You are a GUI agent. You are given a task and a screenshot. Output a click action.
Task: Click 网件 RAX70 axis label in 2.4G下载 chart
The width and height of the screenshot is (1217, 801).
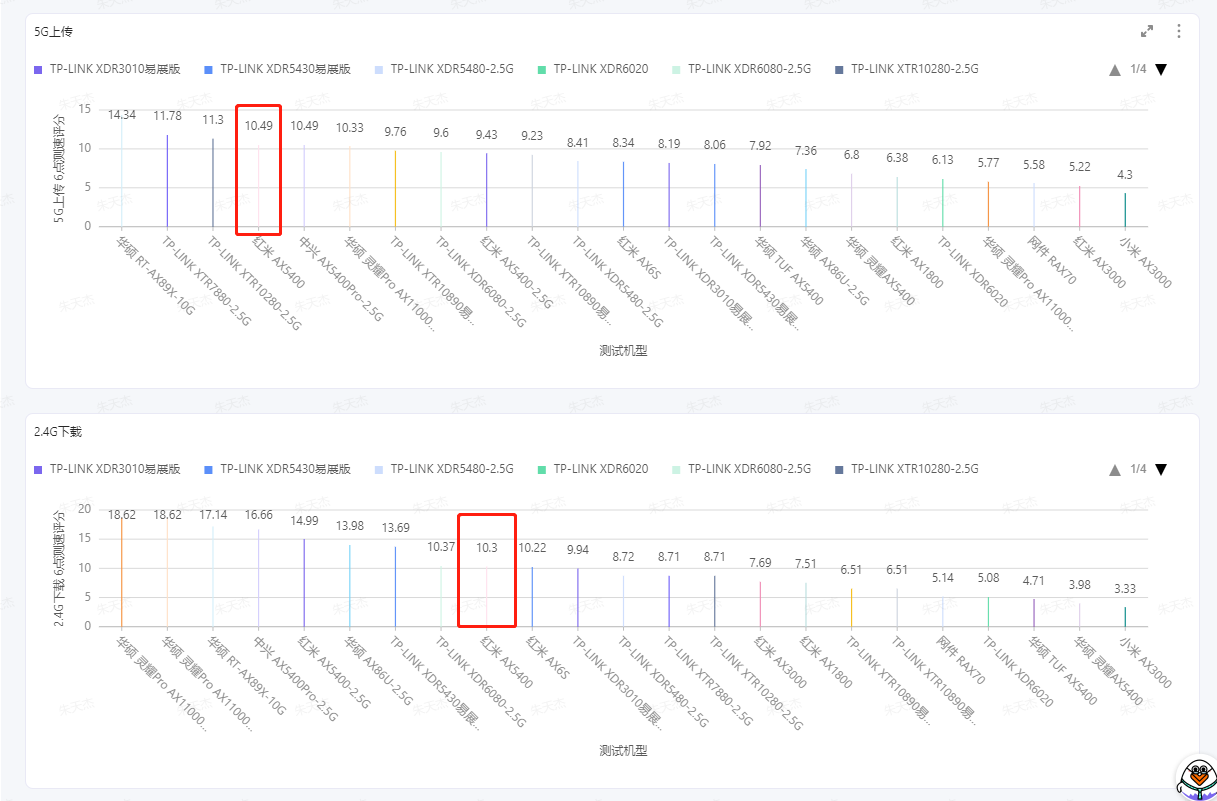coord(961,660)
